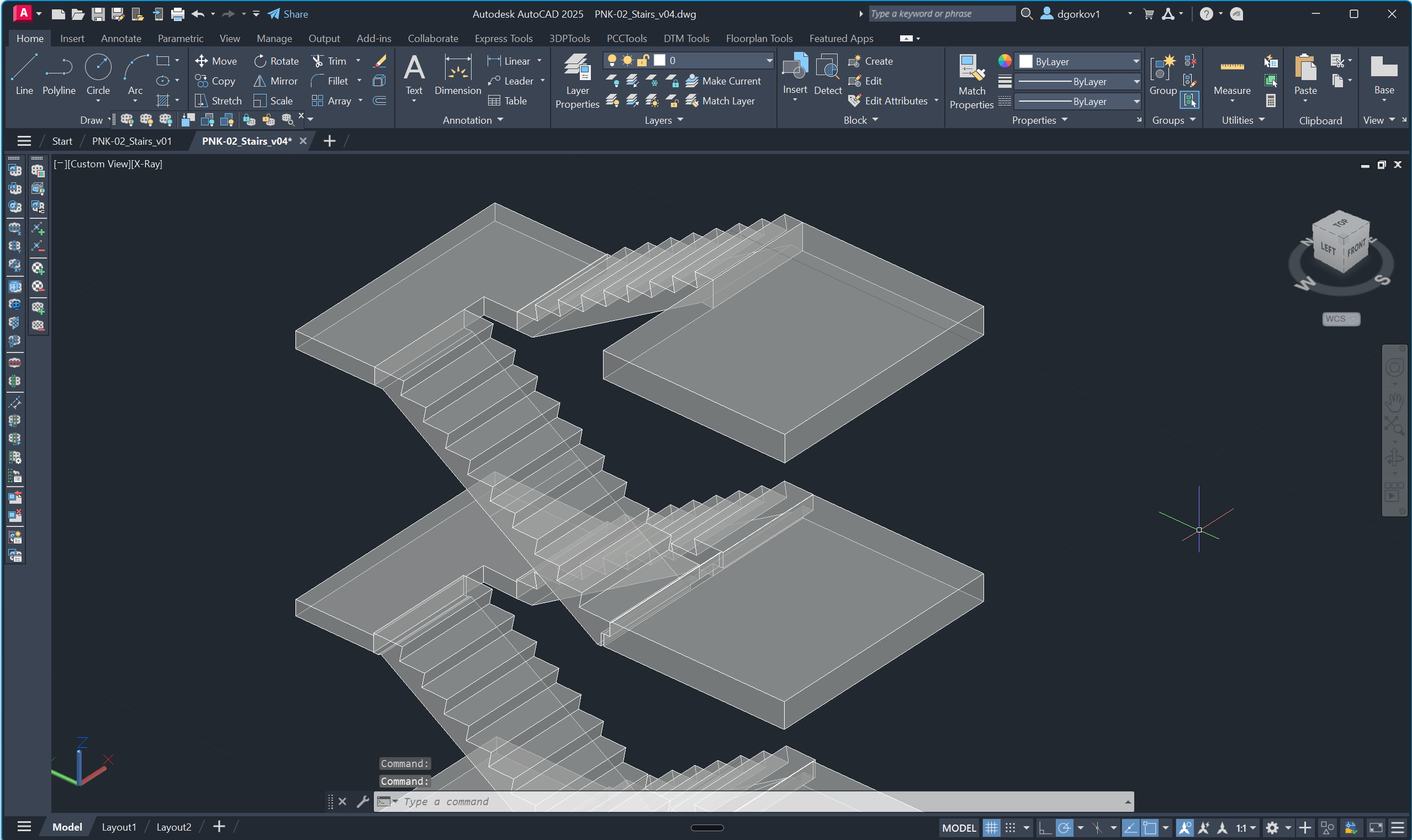Open annotation scale 1:1 dropdown
1412x840 pixels.
pyautogui.click(x=1245, y=827)
